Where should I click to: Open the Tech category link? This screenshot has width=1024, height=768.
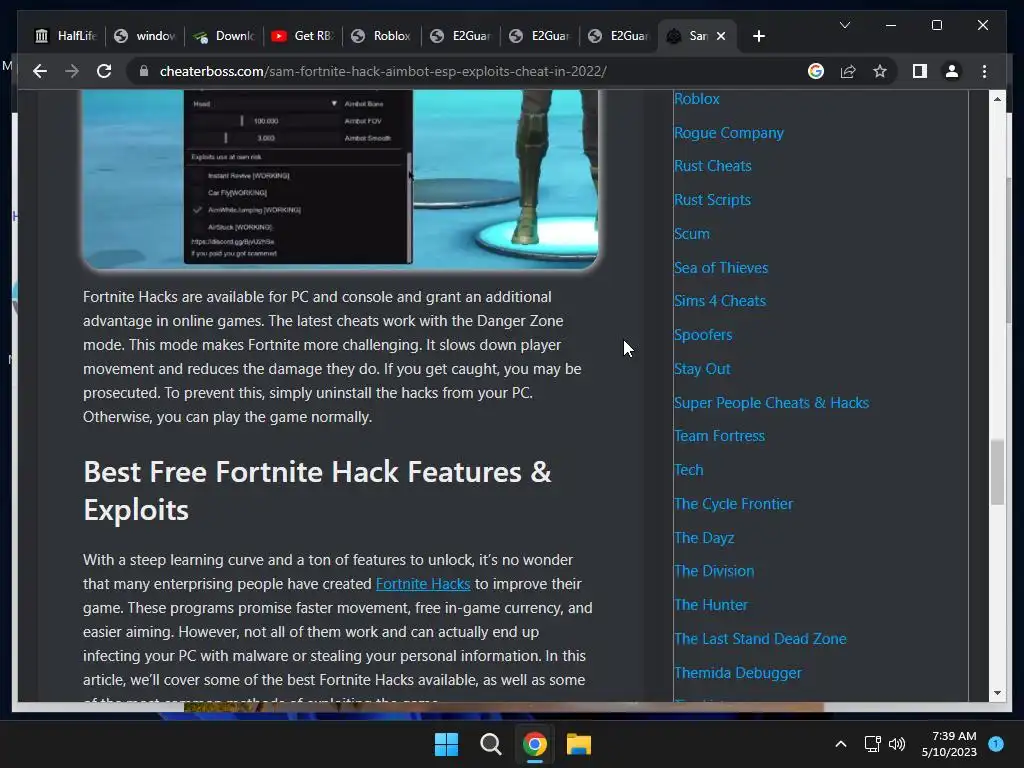(x=688, y=470)
